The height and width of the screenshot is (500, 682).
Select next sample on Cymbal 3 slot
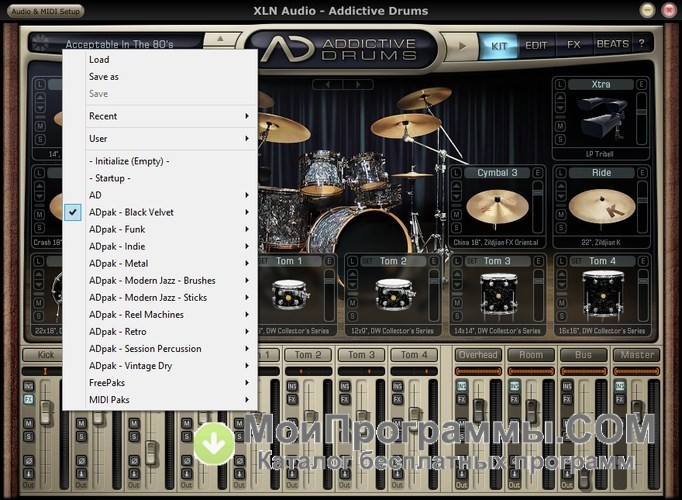pos(456,197)
